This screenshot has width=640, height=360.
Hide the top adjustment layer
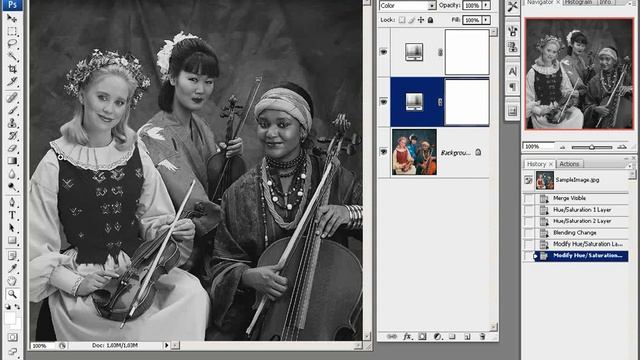click(384, 52)
